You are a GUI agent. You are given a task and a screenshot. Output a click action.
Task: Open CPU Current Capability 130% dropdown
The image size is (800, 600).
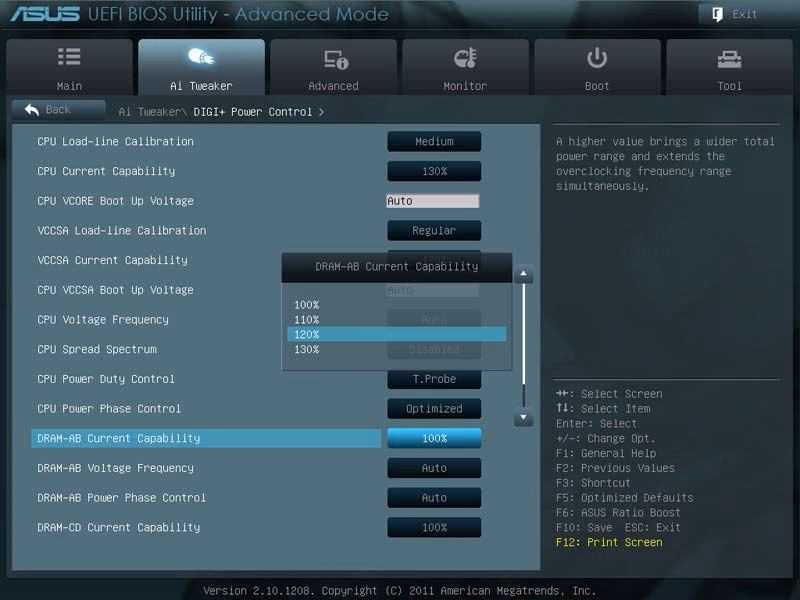click(x=434, y=171)
